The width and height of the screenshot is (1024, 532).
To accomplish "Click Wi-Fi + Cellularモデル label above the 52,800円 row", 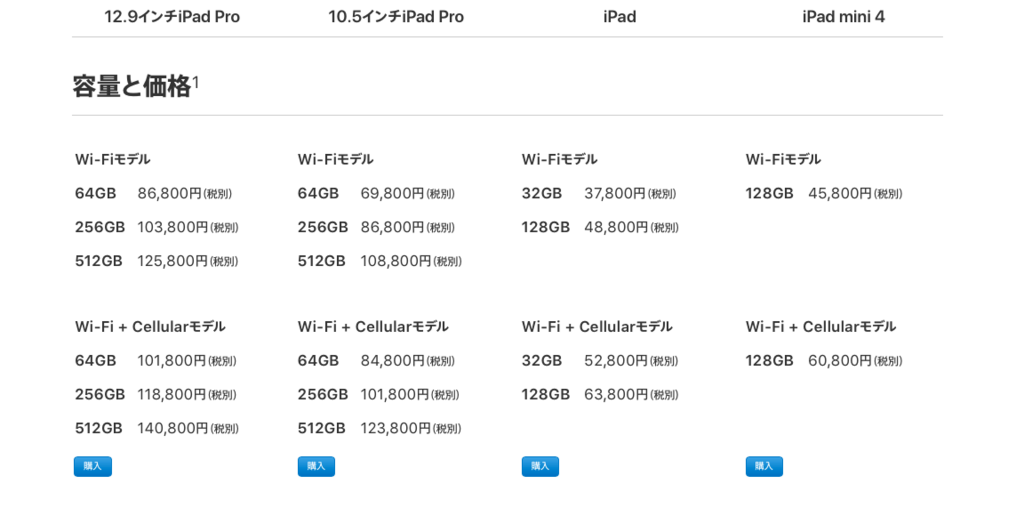I will 597,326.
